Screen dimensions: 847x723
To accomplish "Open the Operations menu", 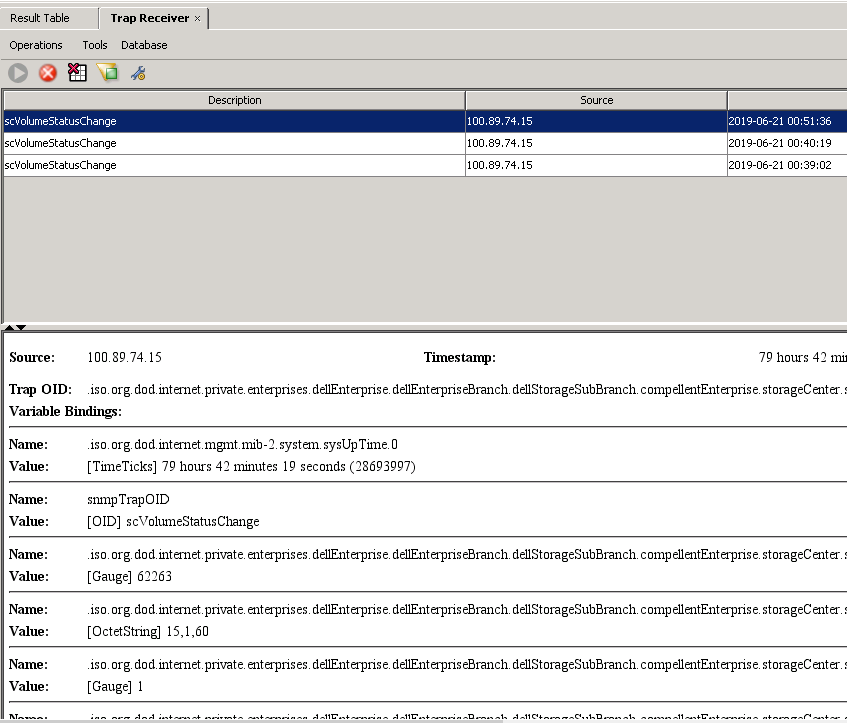I will 36,45.
